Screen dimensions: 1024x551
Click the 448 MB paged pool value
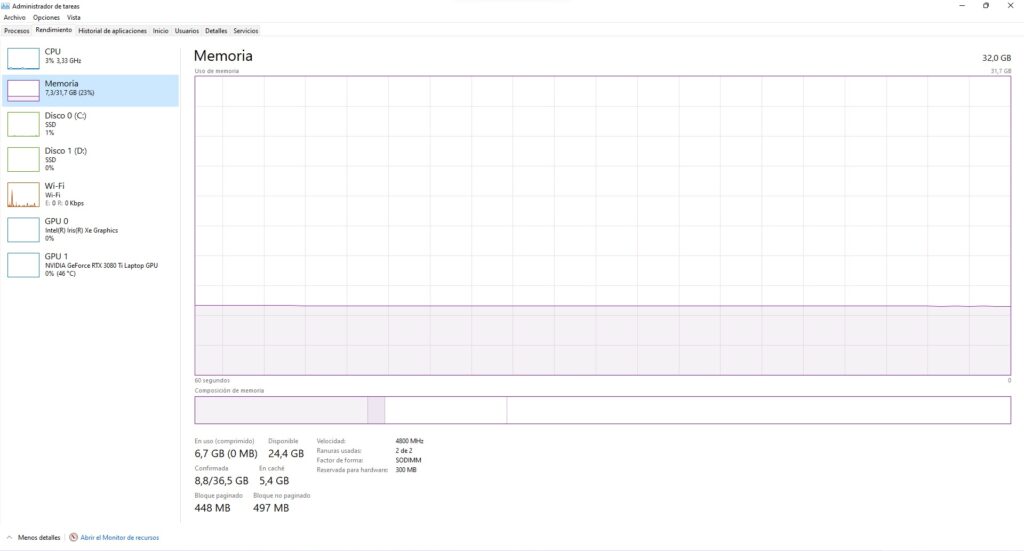click(212, 508)
